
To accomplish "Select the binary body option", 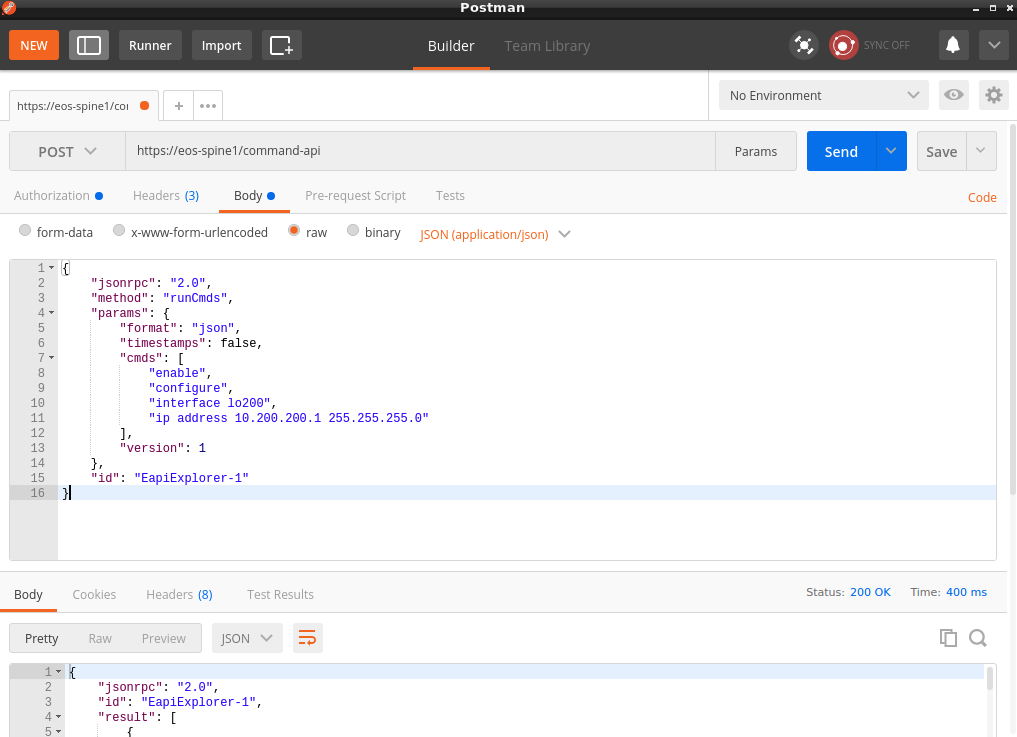I will (352, 231).
